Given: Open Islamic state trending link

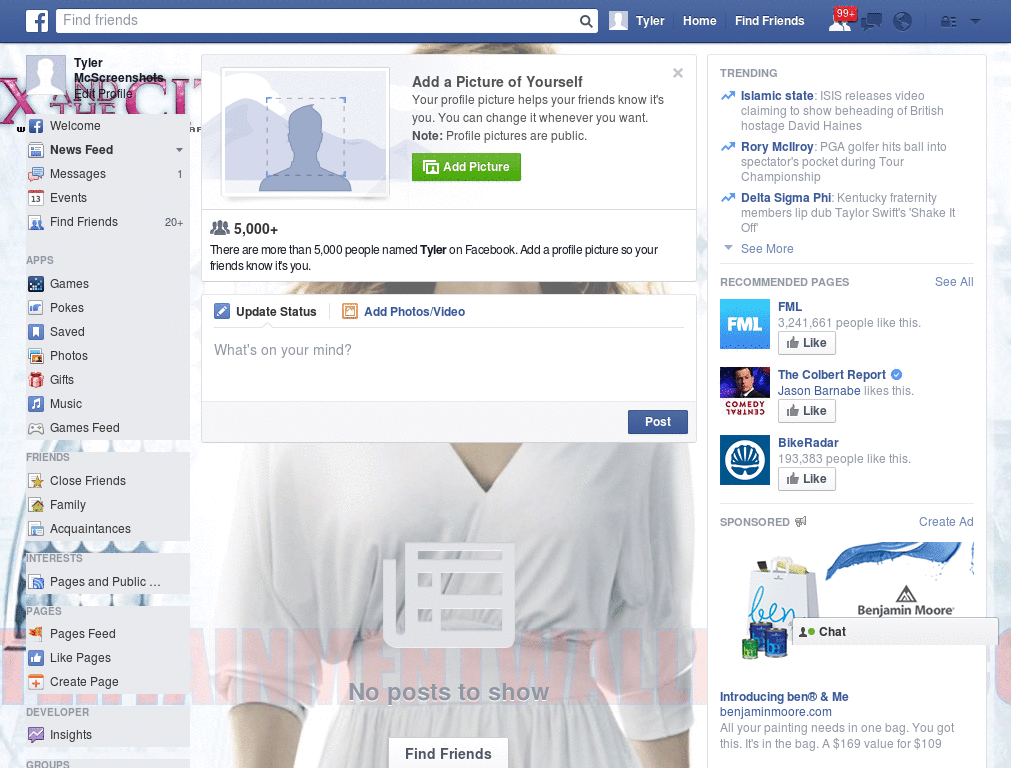Looking at the screenshot, I should pos(777,95).
